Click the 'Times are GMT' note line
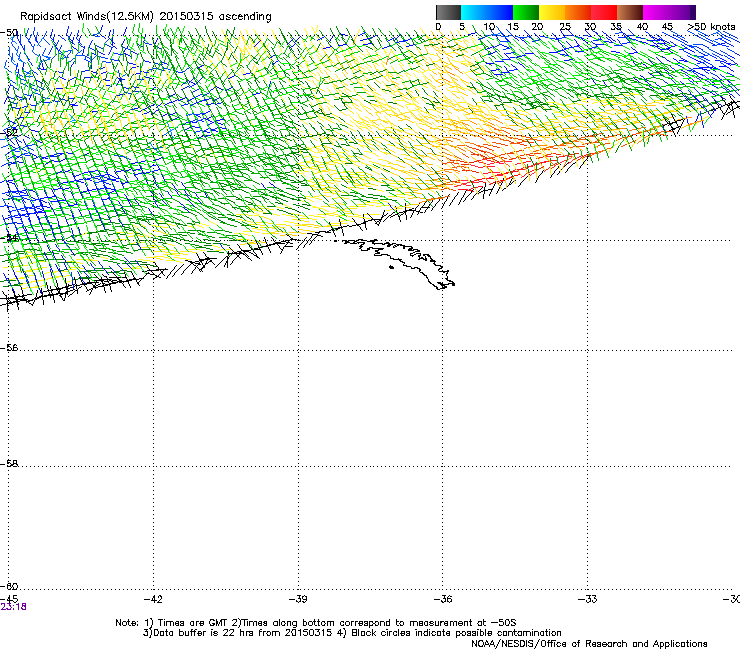740x650 pixels. pyautogui.click(x=316, y=623)
